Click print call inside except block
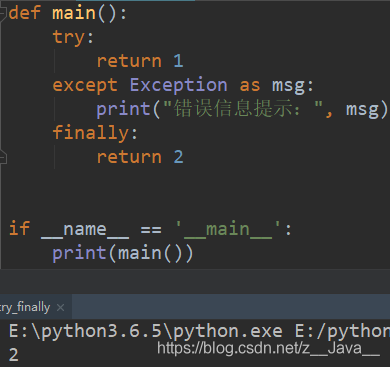 point(123,109)
